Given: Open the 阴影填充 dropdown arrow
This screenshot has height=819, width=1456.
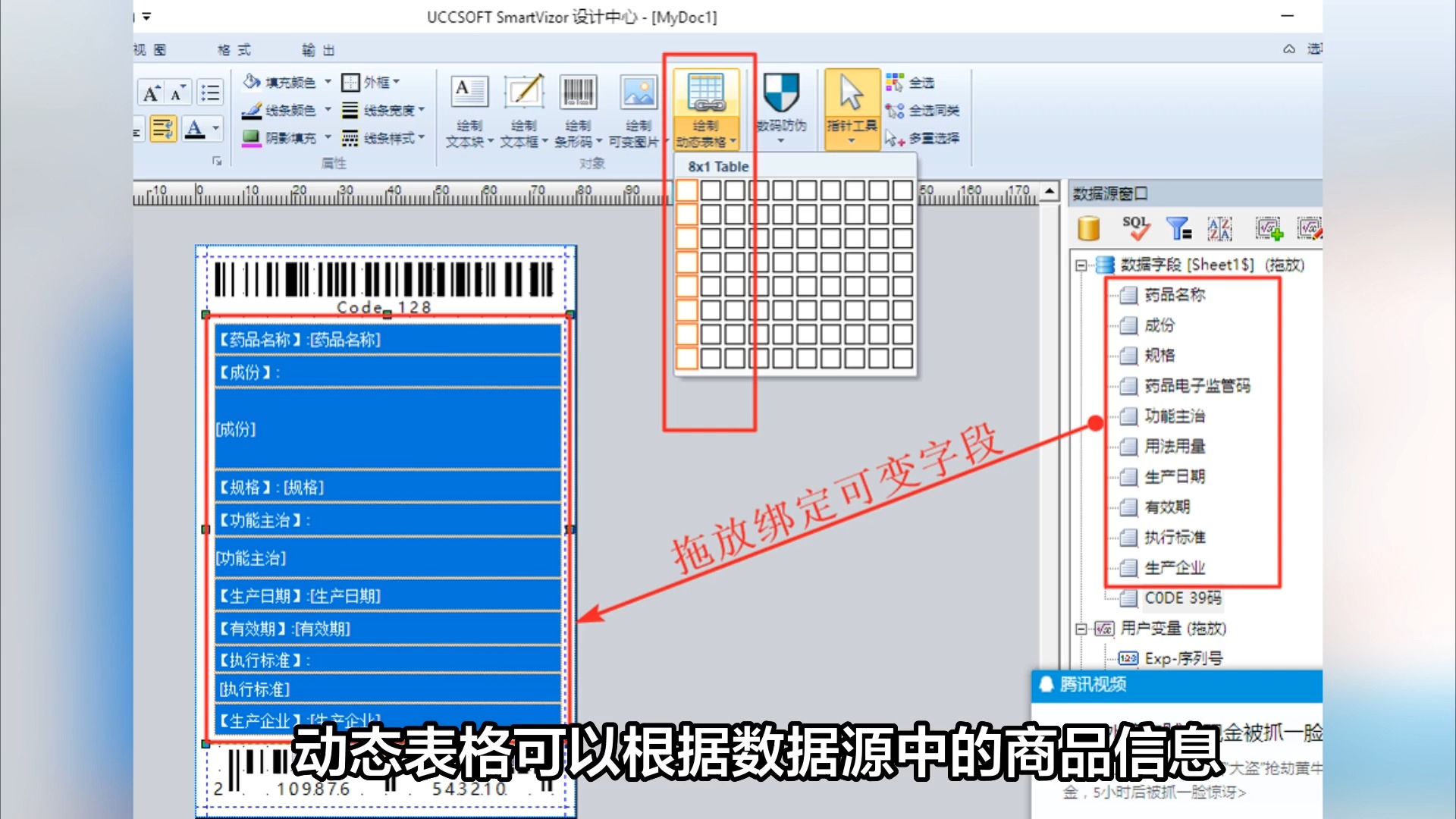Looking at the screenshot, I should pos(328,138).
